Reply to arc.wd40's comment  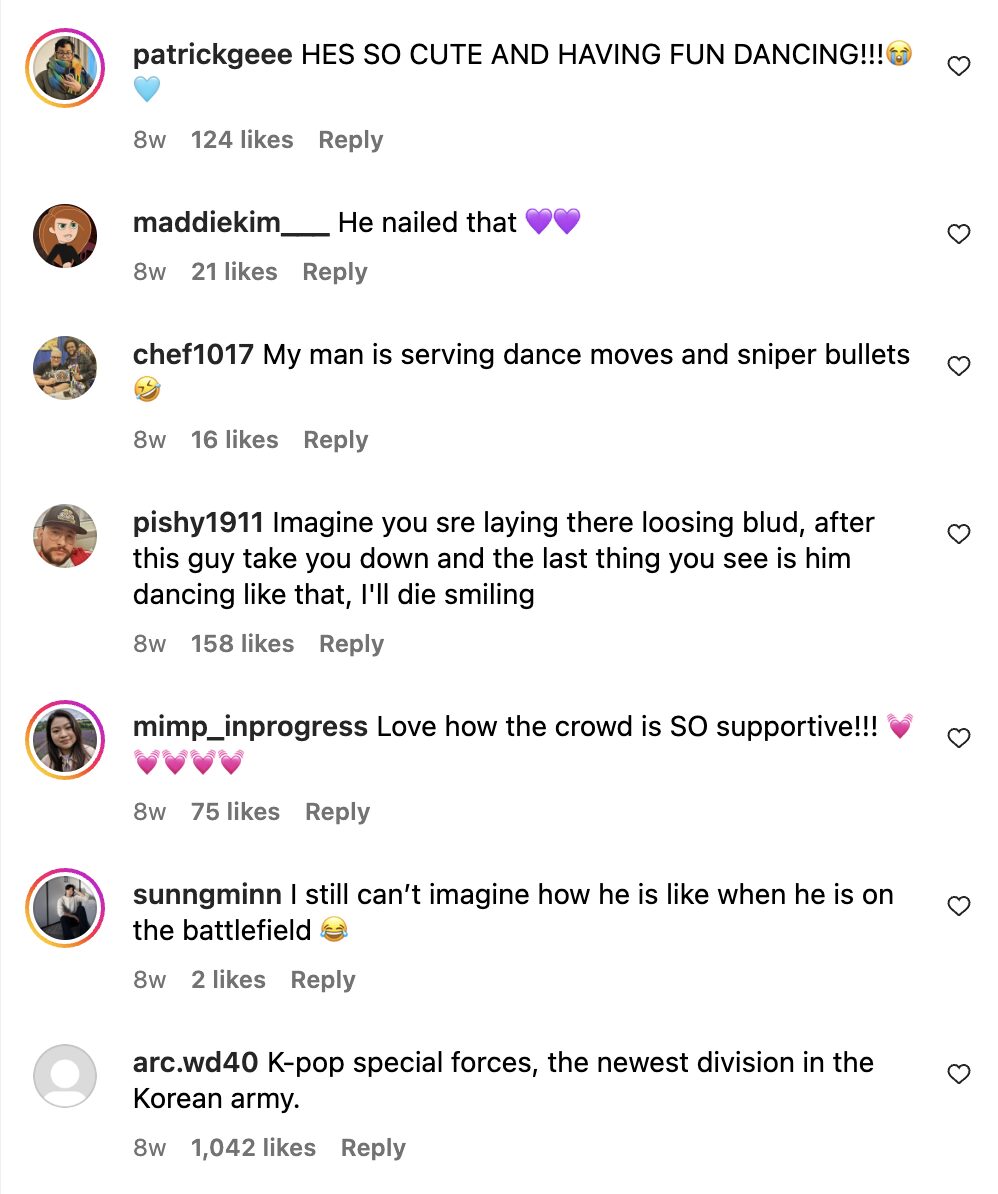[373, 1148]
